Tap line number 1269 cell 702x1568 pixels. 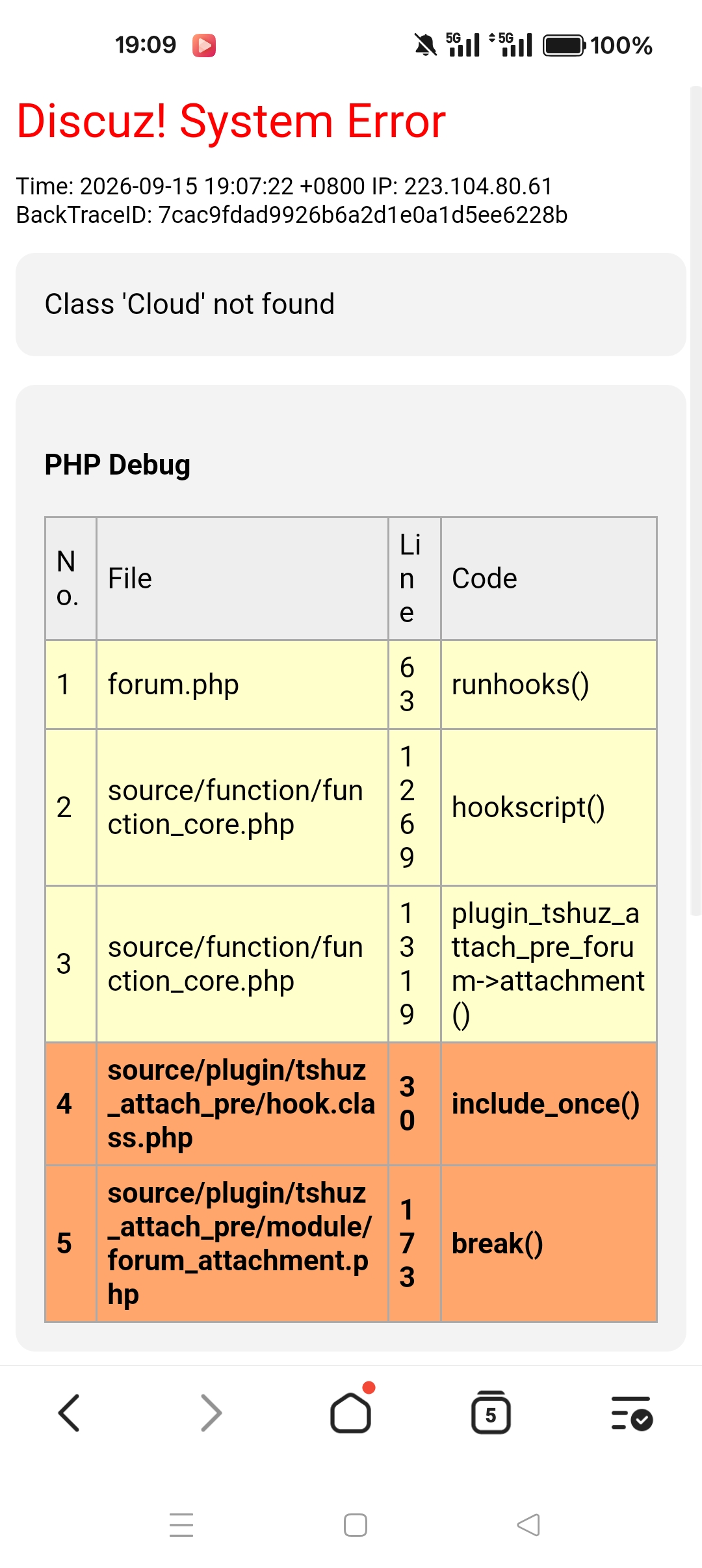pos(415,807)
